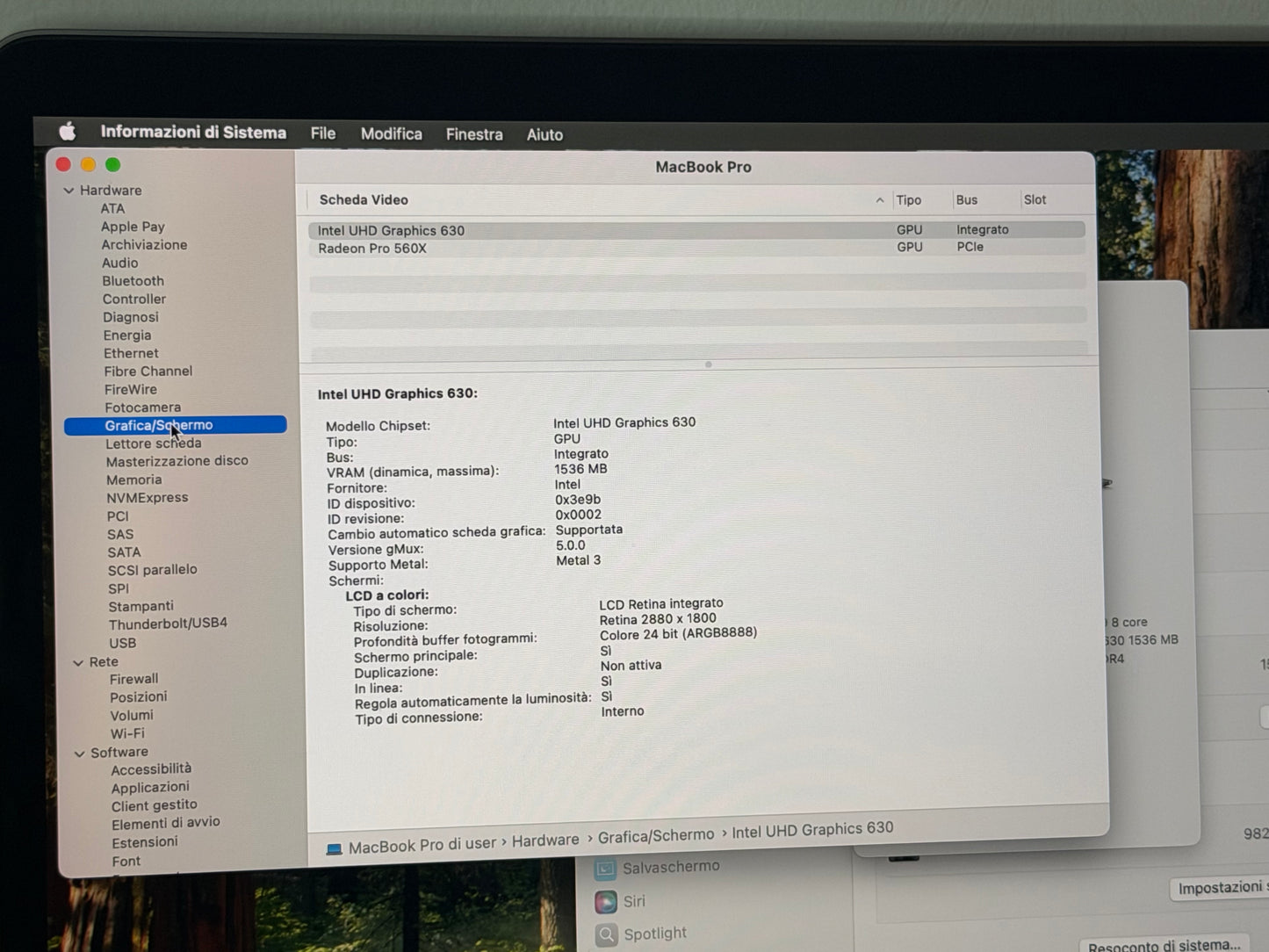Click Grafica/Schermo in the path bar
Screen dimensions: 1269x952
[x=656, y=836]
